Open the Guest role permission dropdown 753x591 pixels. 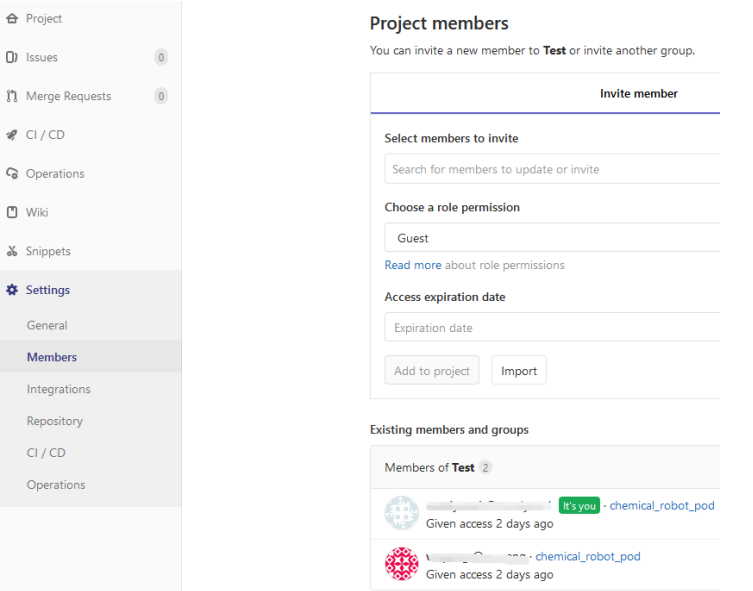tap(552, 238)
